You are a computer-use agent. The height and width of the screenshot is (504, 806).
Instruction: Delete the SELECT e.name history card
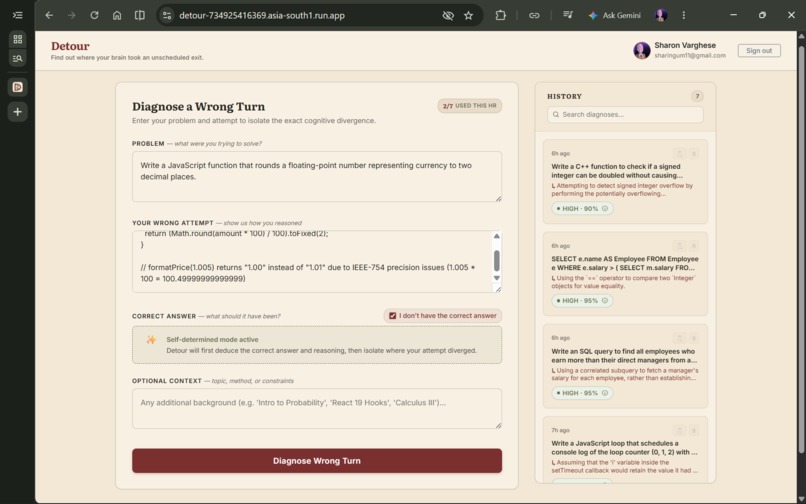(x=693, y=246)
